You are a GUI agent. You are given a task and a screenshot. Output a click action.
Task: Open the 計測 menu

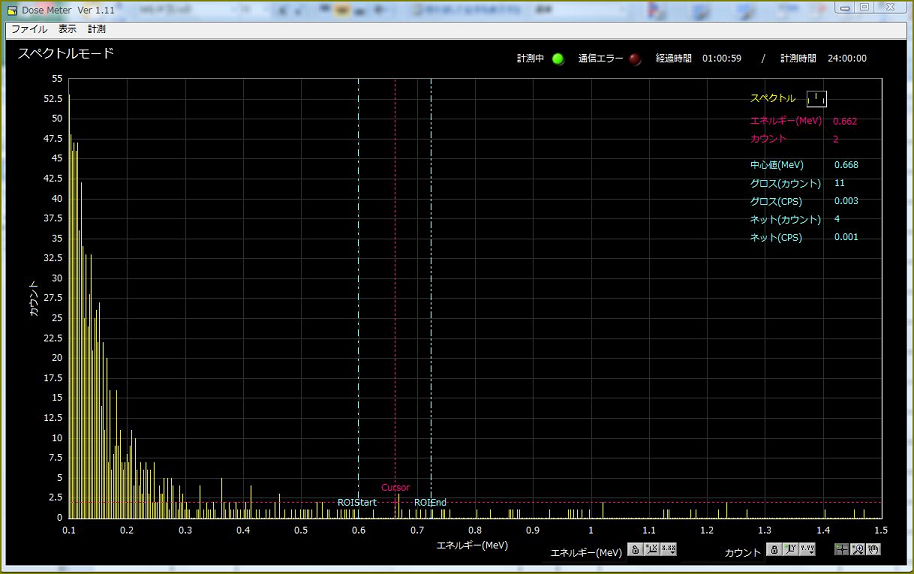[x=96, y=29]
